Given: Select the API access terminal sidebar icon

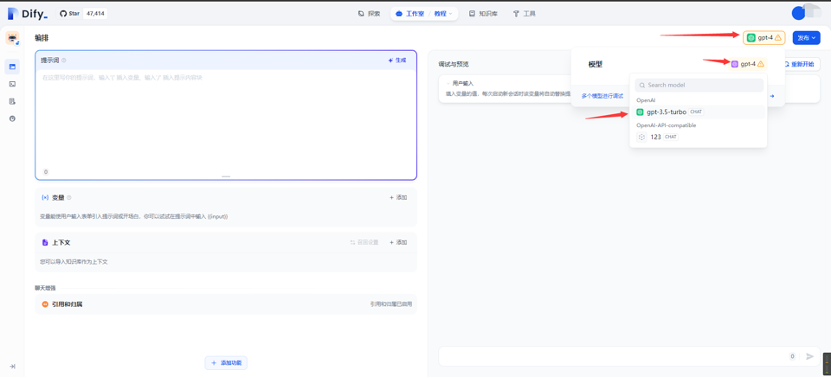Looking at the screenshot, I should tap(12, 84).
